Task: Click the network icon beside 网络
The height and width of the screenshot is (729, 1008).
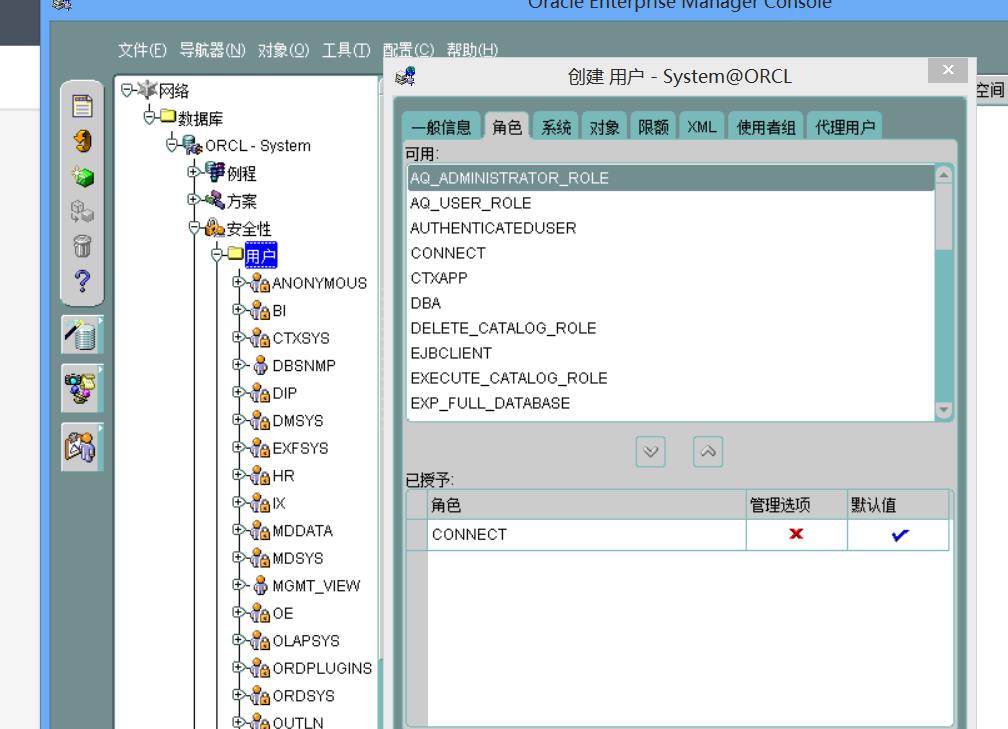Action: (x=147, y=90)
